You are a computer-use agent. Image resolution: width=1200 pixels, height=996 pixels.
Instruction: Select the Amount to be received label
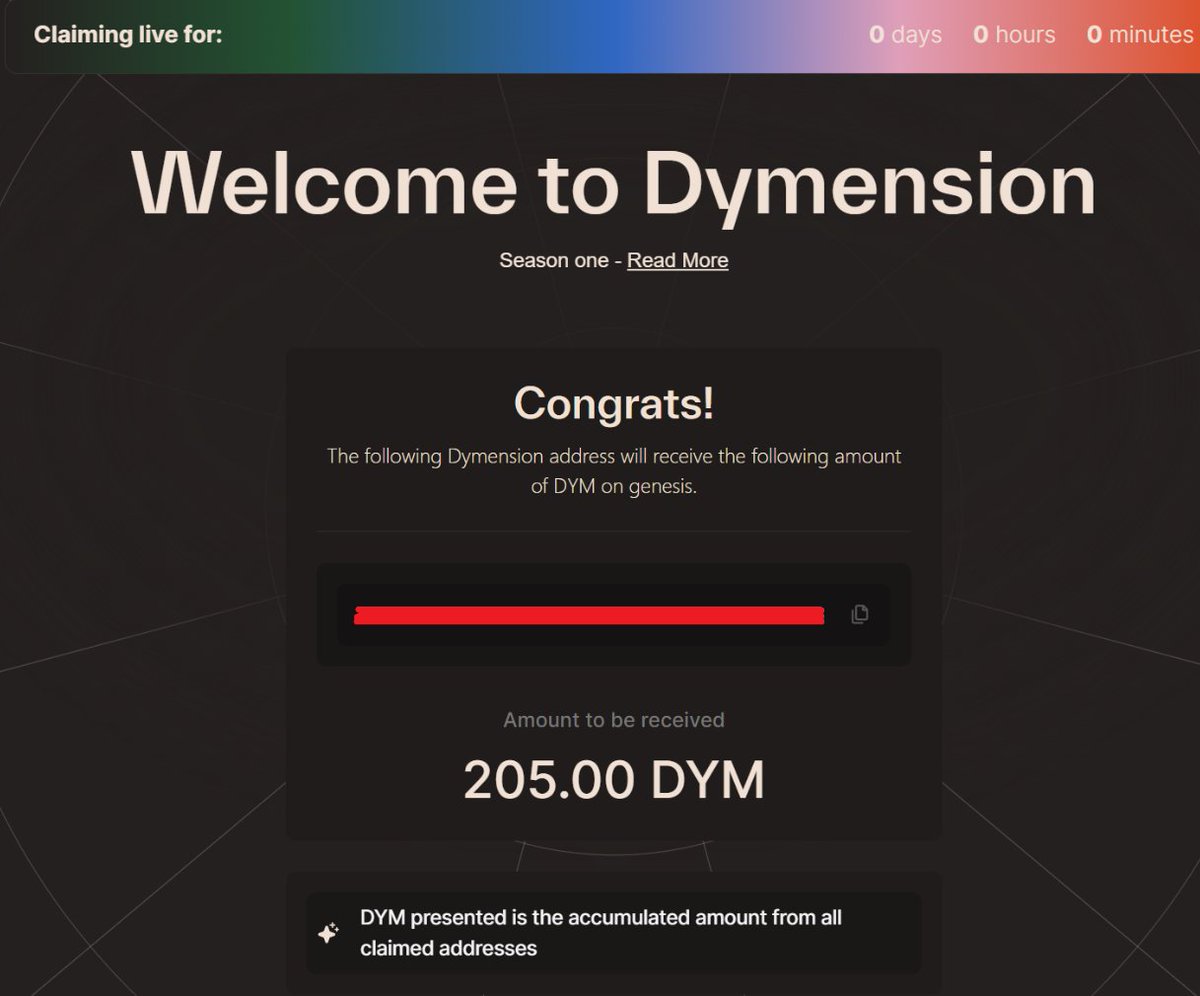coord(612,719)
